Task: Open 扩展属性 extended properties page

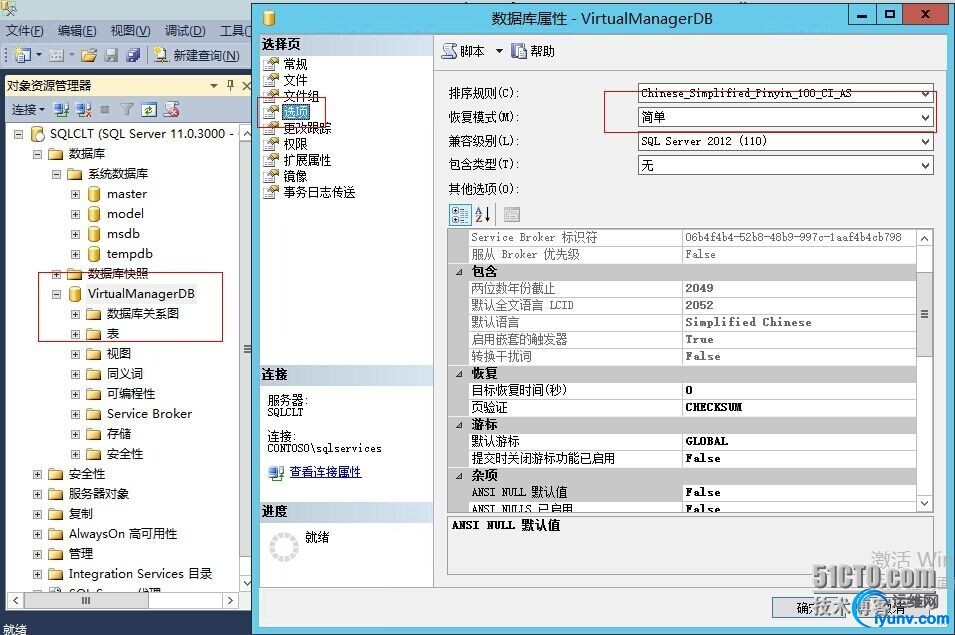Action: coord(307,160)
